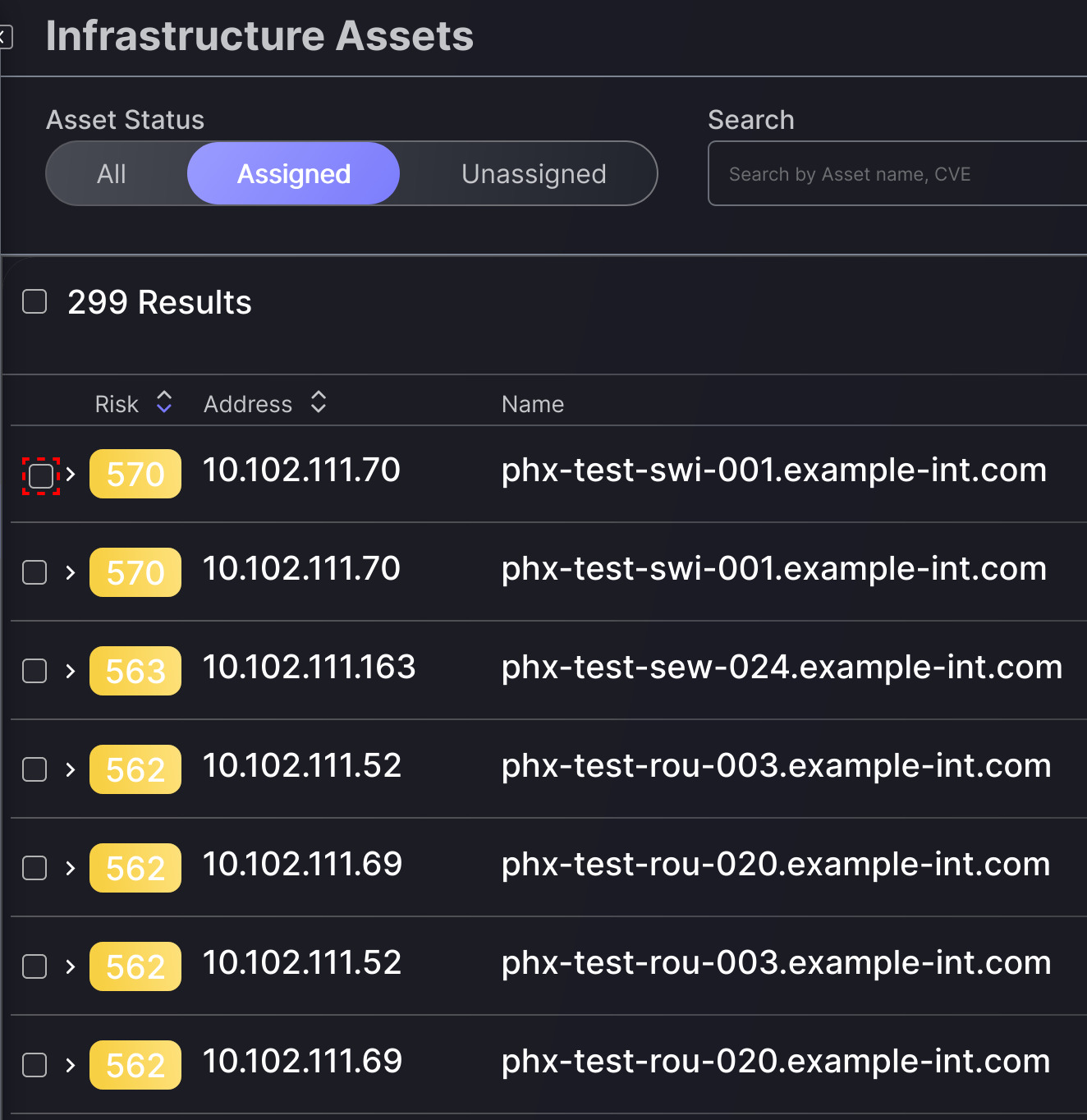This screenshot has height=1120, width=1087.
Task: Click the 562 risk badge in the last row
Action: [135, 1065]
